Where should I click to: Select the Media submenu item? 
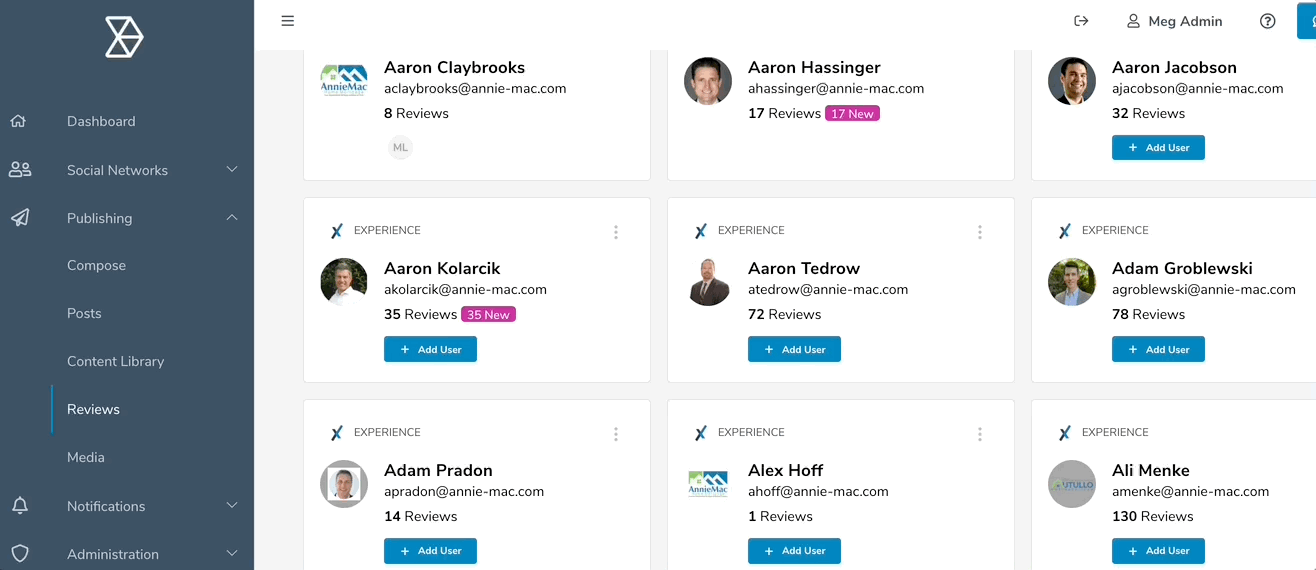86,458
